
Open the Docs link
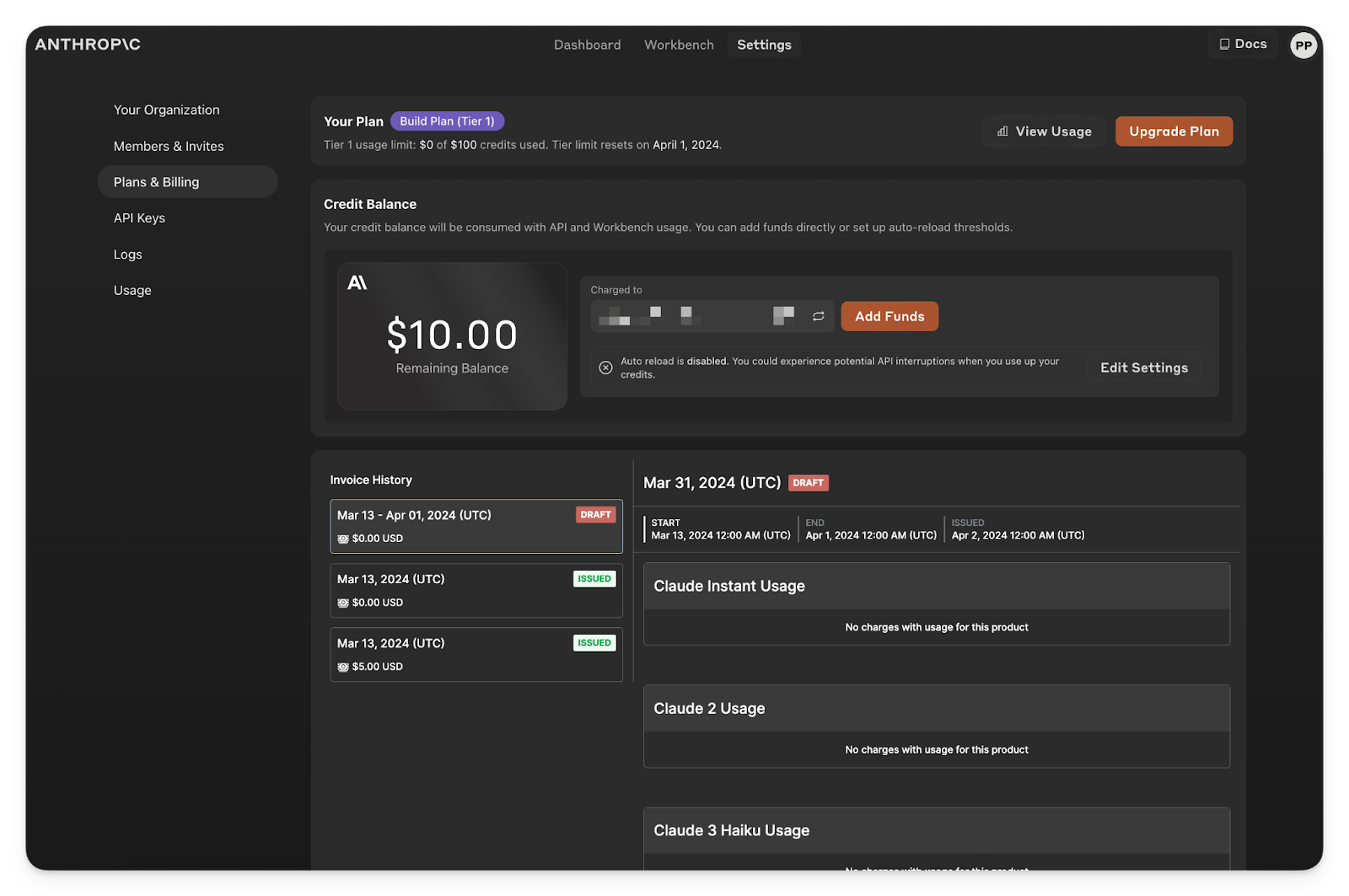click(1243, 44)
